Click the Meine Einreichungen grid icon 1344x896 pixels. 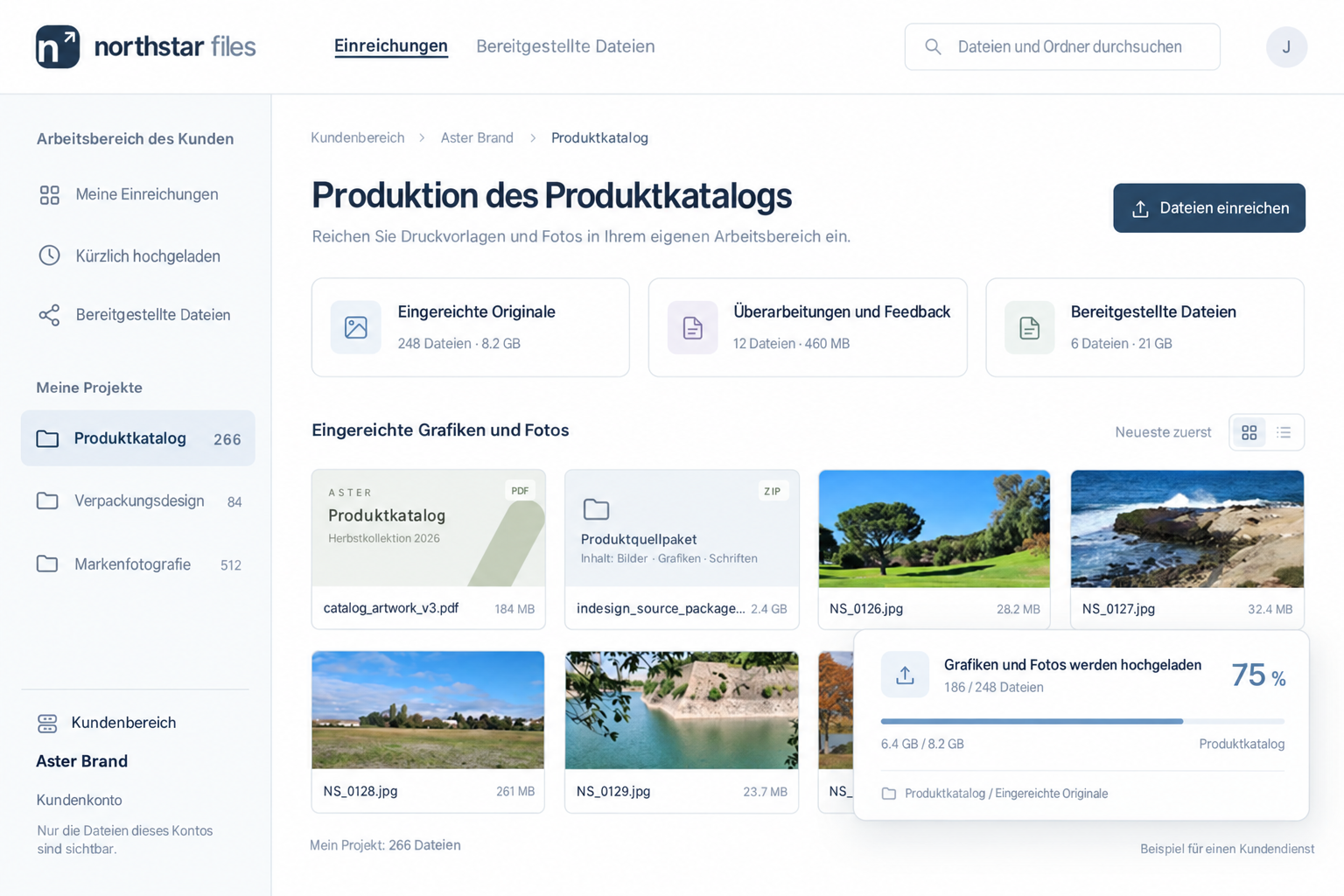50,194
